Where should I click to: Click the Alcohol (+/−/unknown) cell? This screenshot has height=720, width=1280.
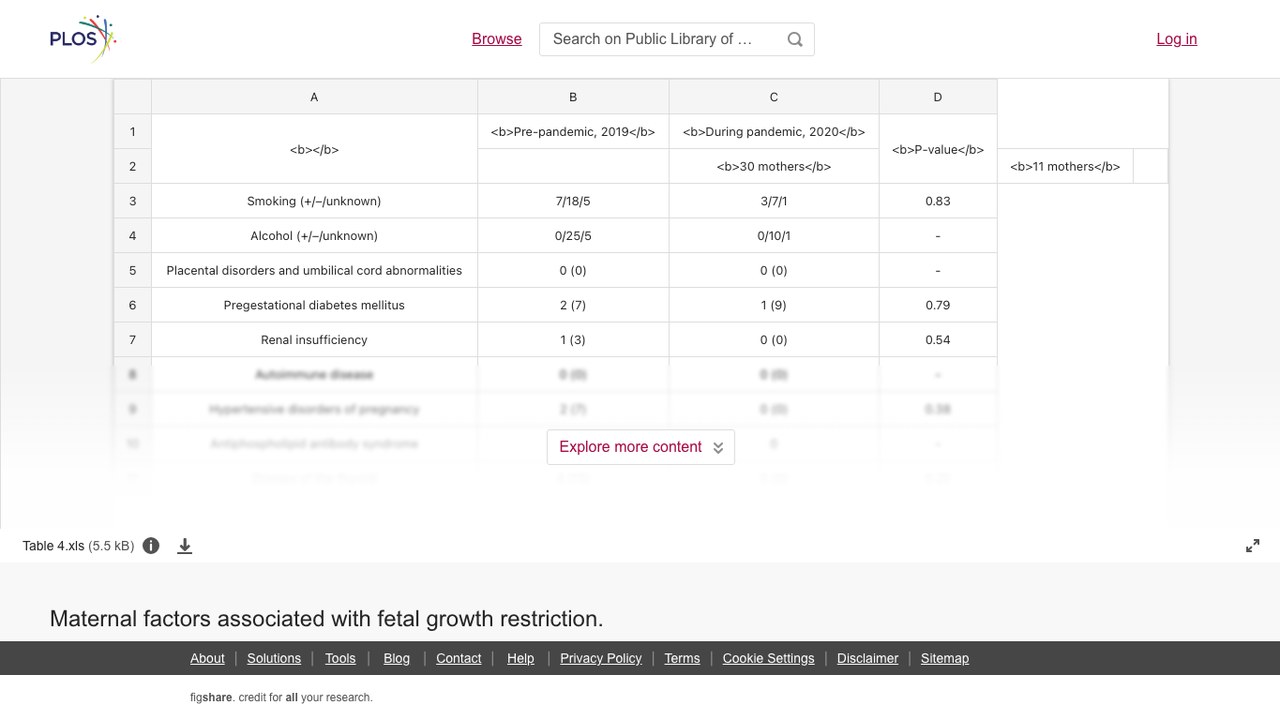tap(314, 236)
